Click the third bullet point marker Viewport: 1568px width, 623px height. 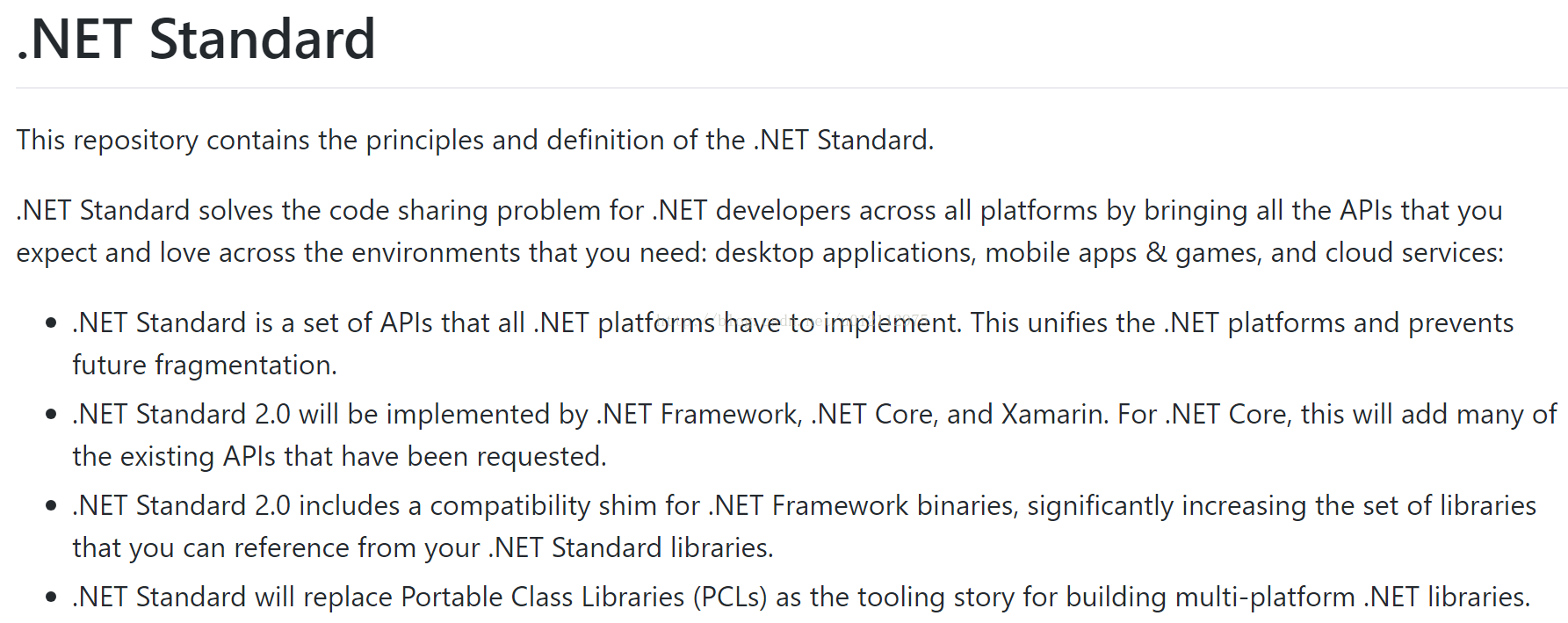point(51,506)
